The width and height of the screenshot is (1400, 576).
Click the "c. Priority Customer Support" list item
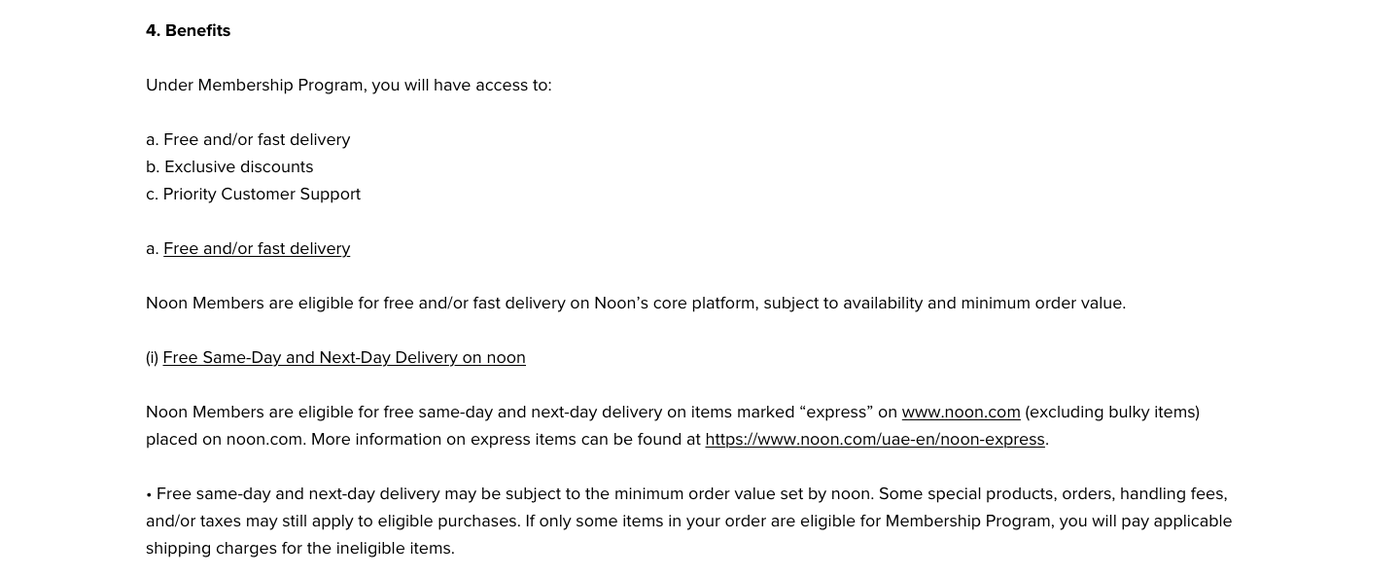point(253,194)
